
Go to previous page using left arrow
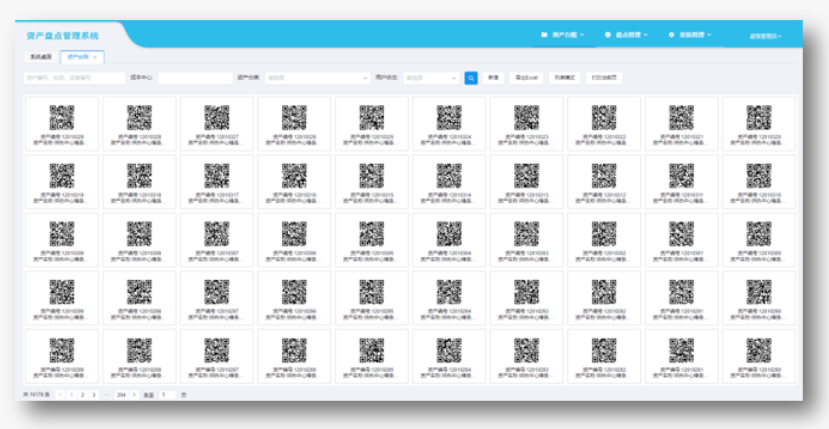click(60, 395)
